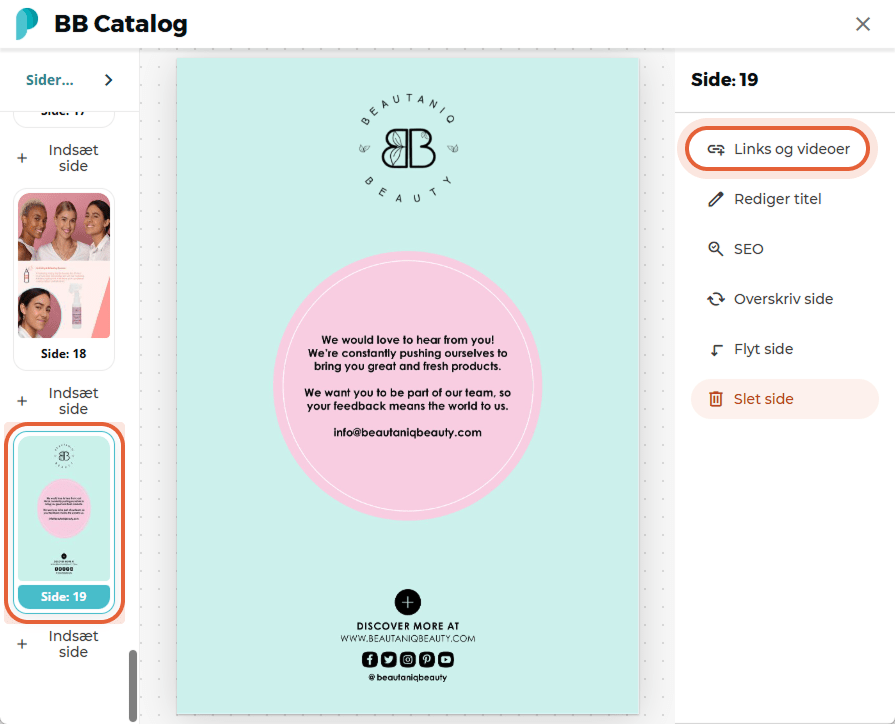Click the SEO magnifier icon
Viewport: 895px width, 724px height.
(716, 249)
